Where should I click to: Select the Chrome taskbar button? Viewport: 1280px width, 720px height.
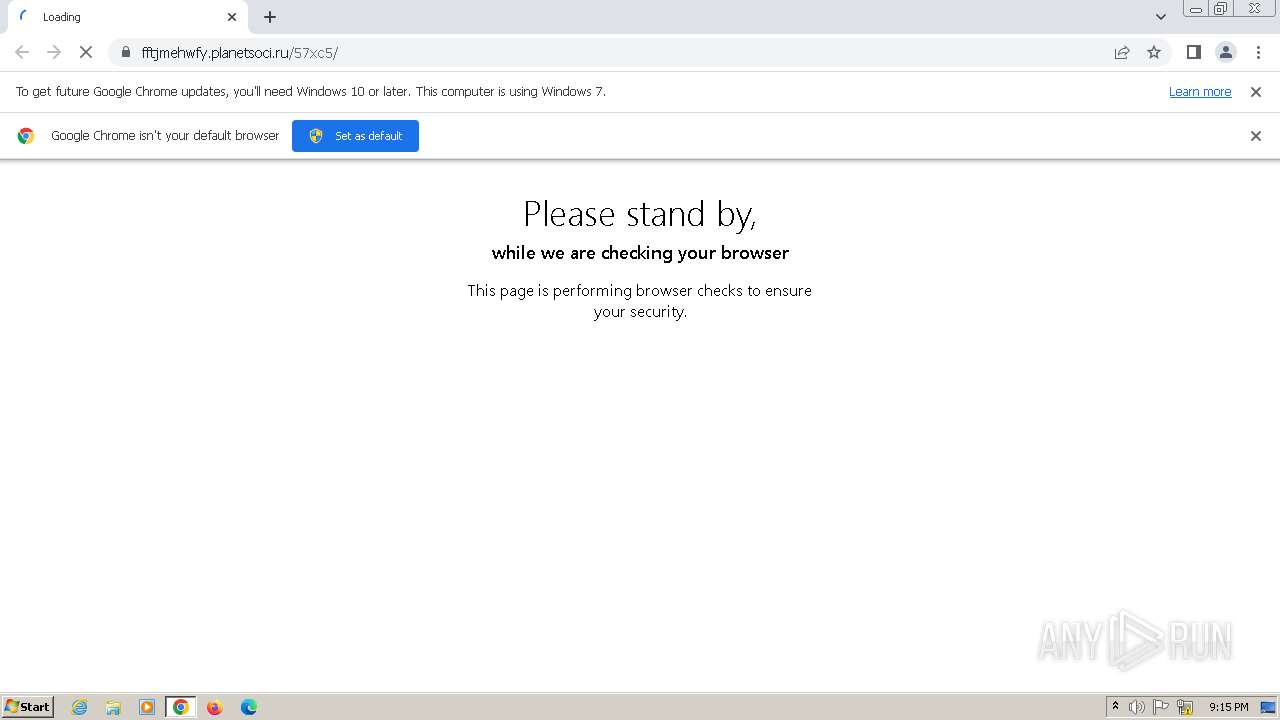click(181, 707)
